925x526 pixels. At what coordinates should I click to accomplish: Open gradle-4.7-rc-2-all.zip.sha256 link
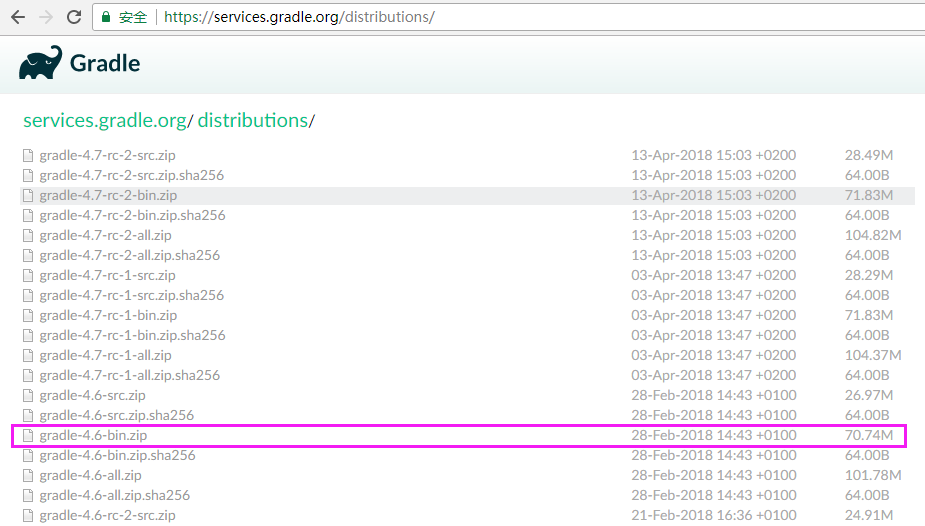tap(130, 255)
